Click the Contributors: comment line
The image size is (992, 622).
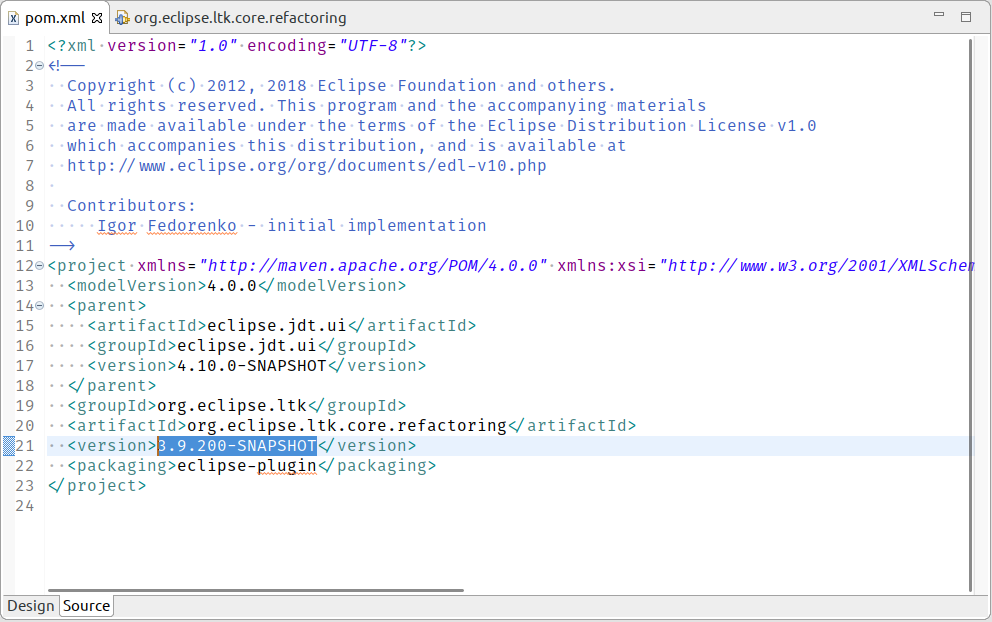[x=132, y=206]
